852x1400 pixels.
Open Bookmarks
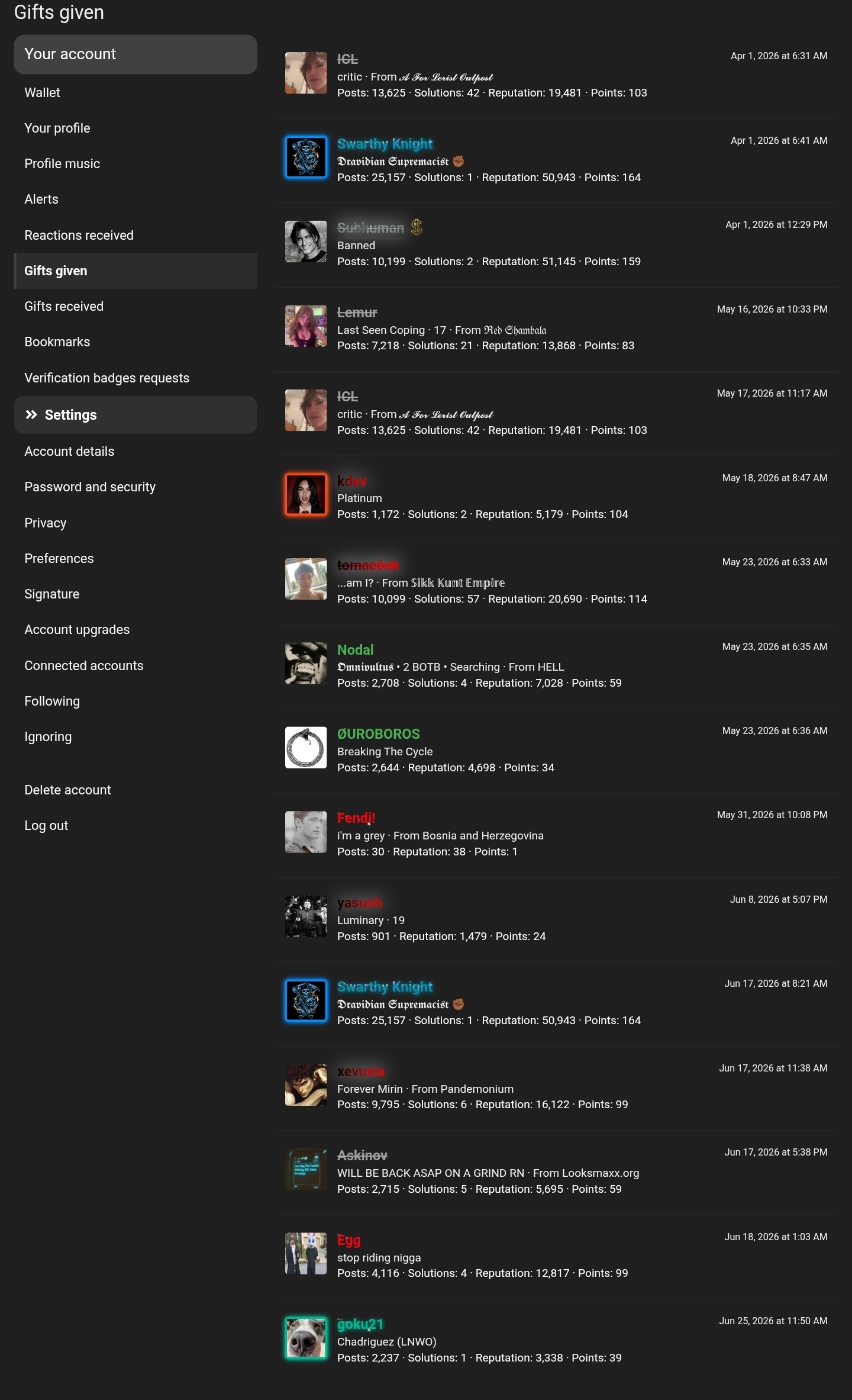(135, 342)
